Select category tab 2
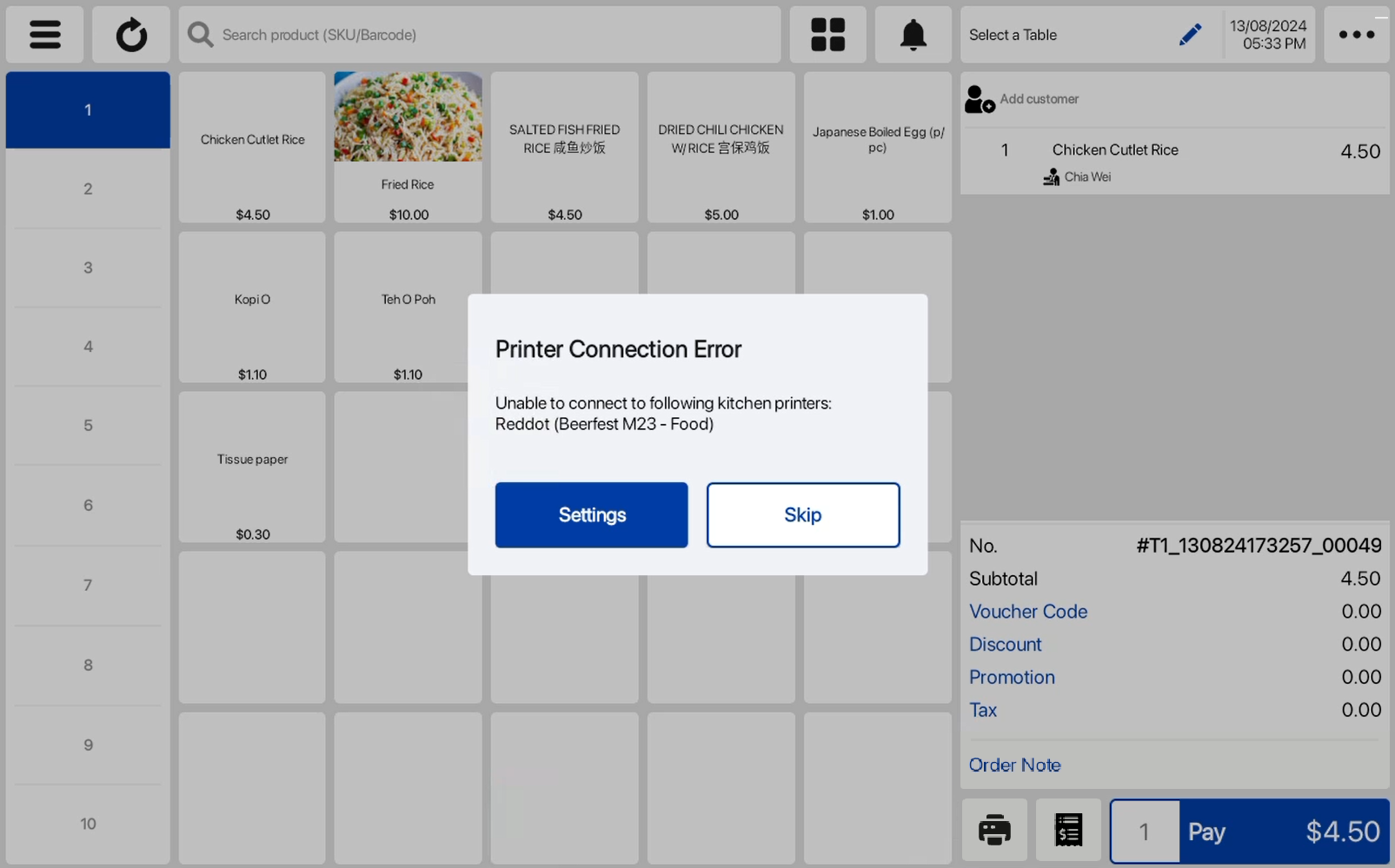The height and width of the screenshot is (868, 1395). (88, 189)
